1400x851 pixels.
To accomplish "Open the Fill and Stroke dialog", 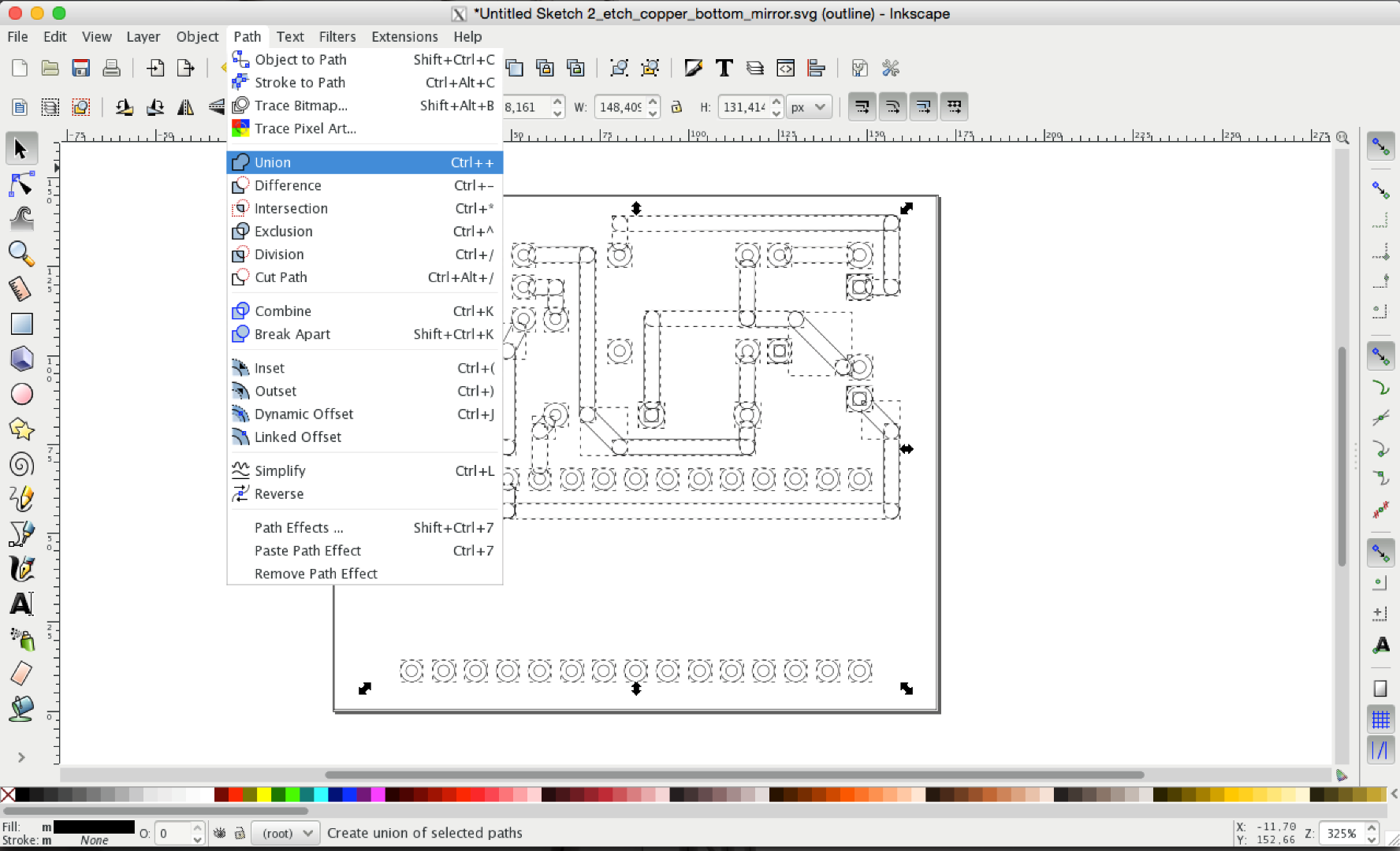I will (694, 69).
